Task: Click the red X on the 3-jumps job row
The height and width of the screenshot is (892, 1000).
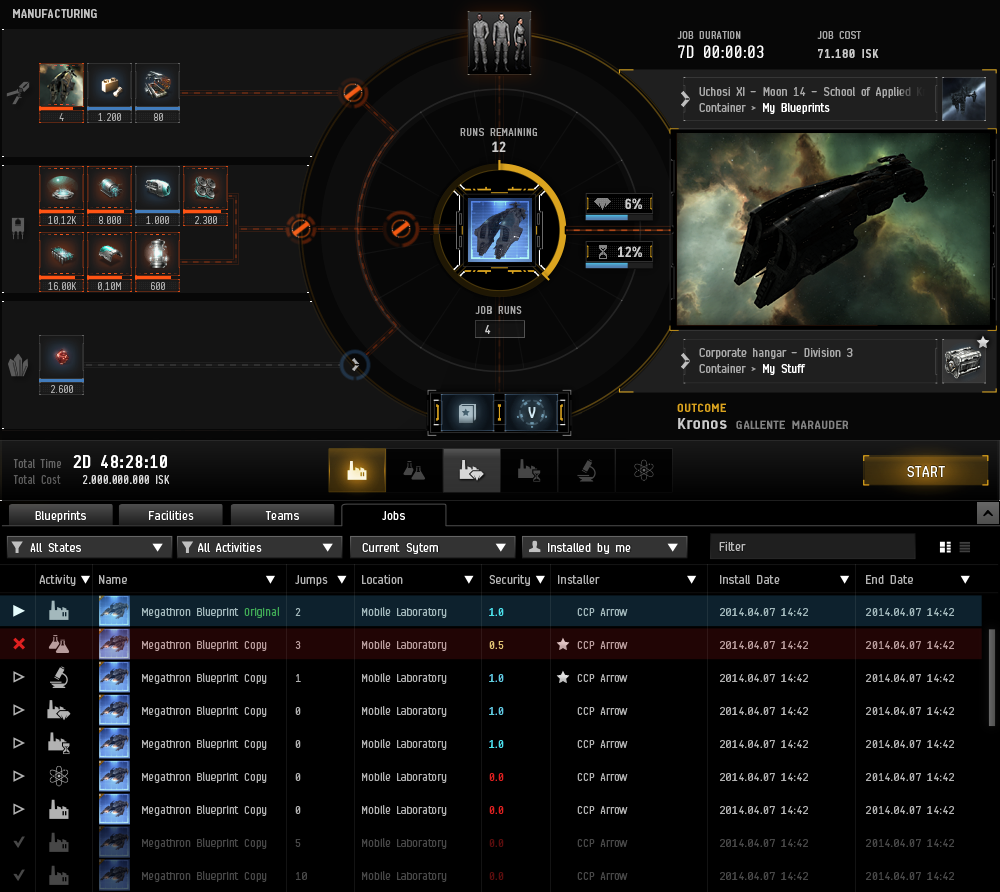Action: coord(19,644)
